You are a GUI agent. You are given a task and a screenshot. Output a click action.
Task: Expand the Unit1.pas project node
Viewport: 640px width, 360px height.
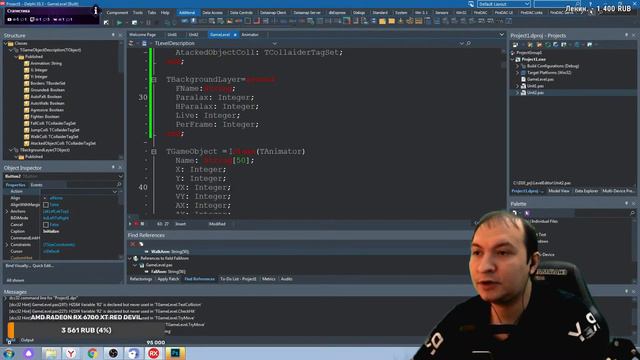click(518, 86)
